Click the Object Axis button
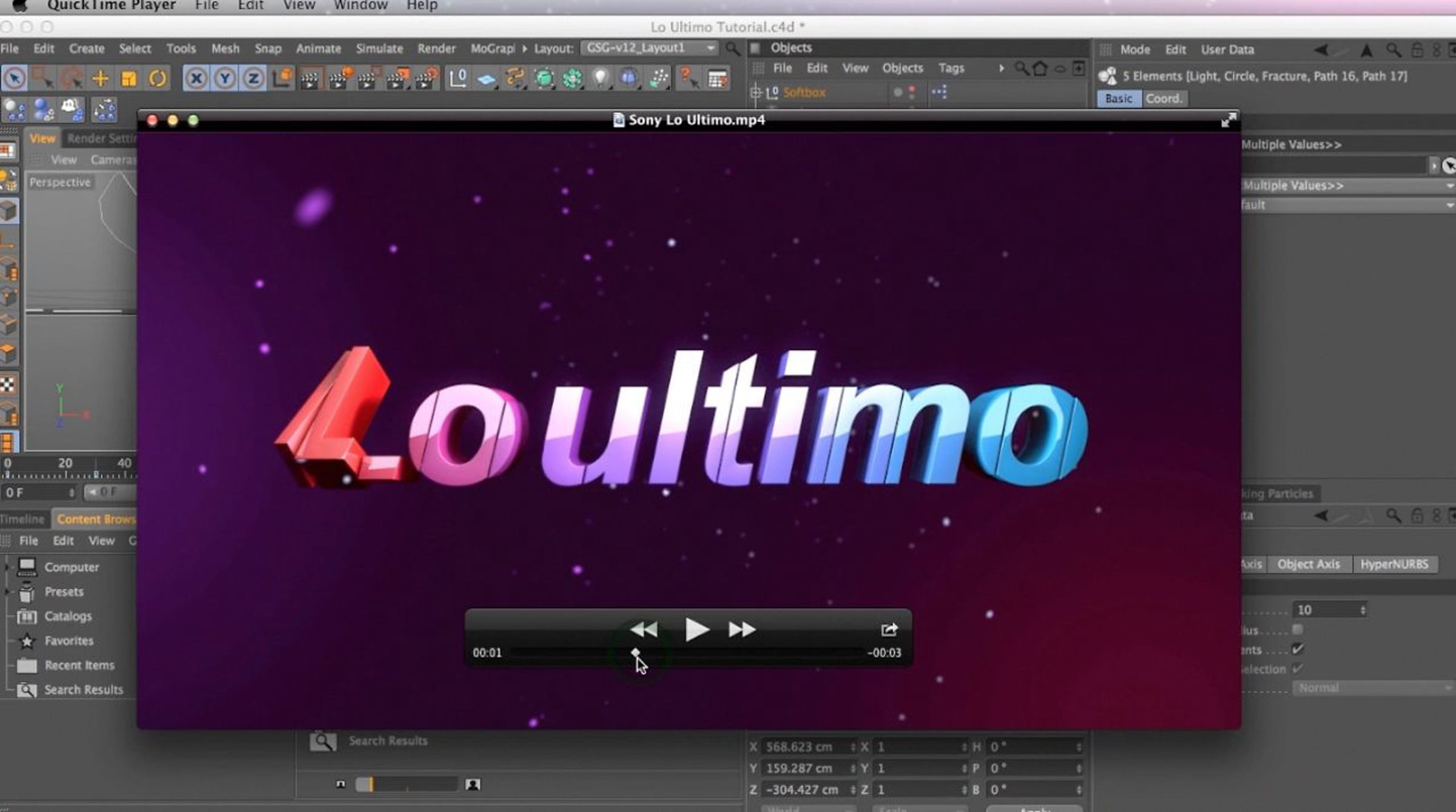The height and width of the screenshot is (812, 1456). [1309, 565]
